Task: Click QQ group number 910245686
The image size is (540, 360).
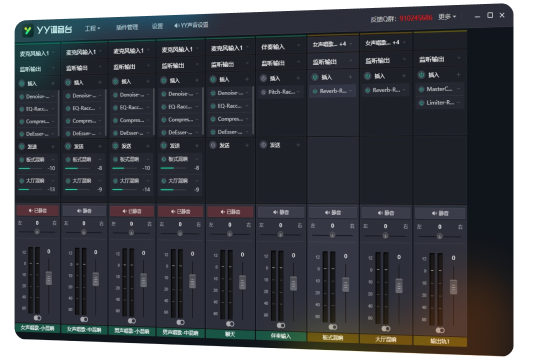Action: [416, 18]
